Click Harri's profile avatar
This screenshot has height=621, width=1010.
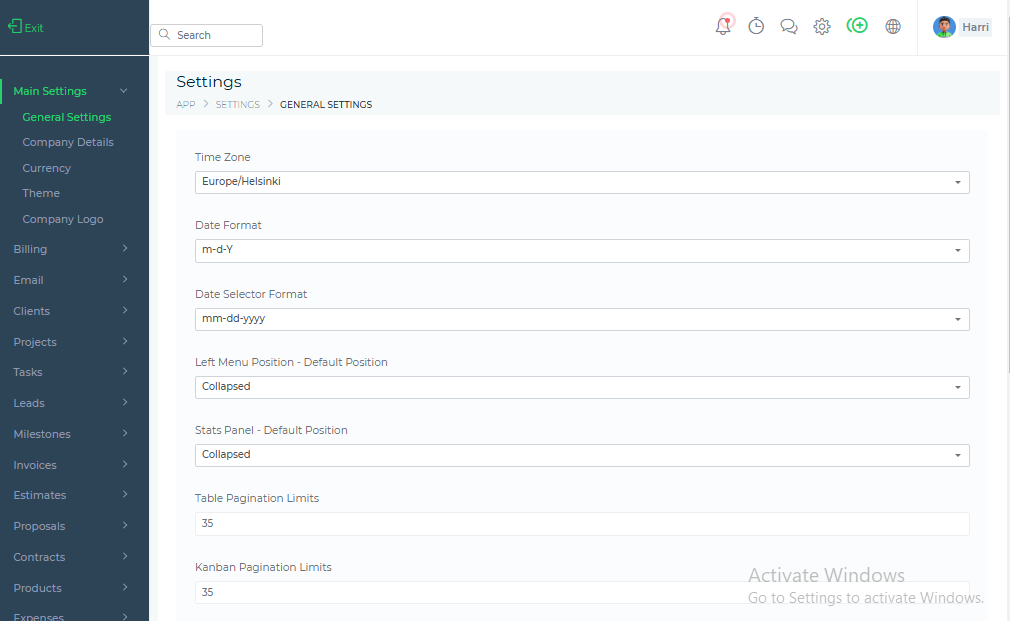click(944, 27)
